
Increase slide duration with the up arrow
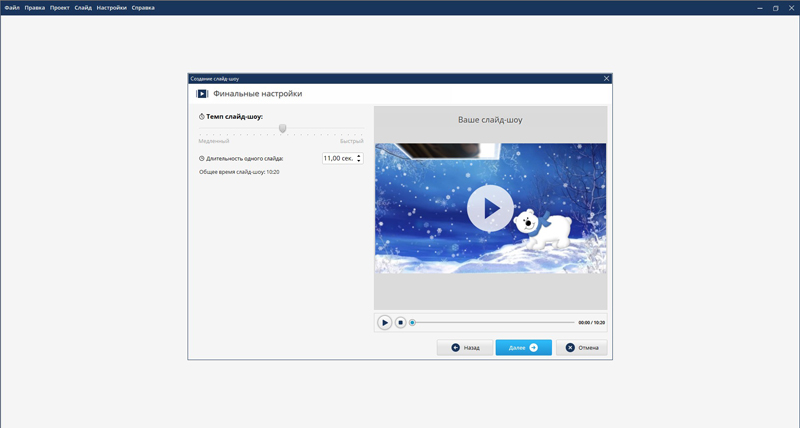click(359, 155)
